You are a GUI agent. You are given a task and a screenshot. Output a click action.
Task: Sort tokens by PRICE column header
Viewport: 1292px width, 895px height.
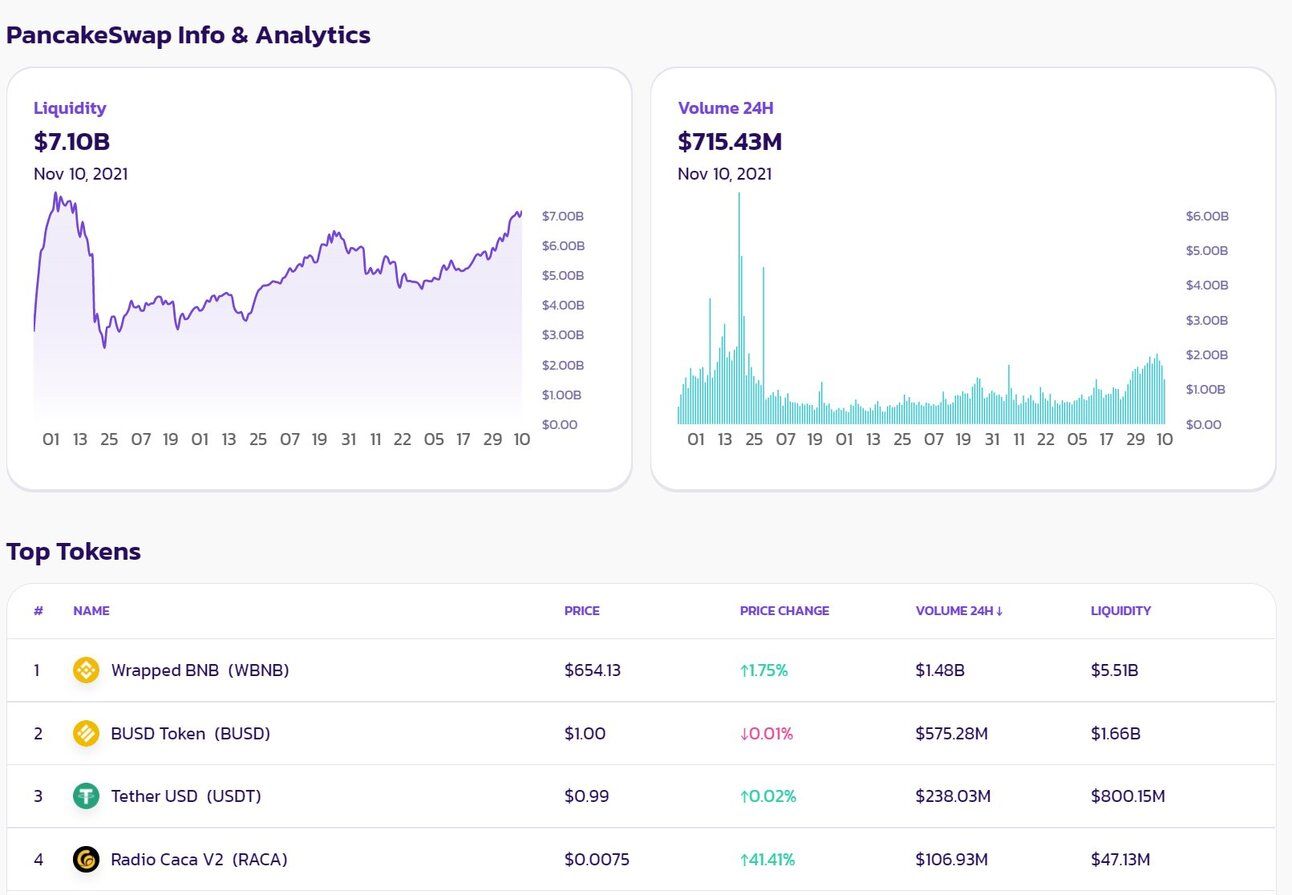(x=582, y=611)
